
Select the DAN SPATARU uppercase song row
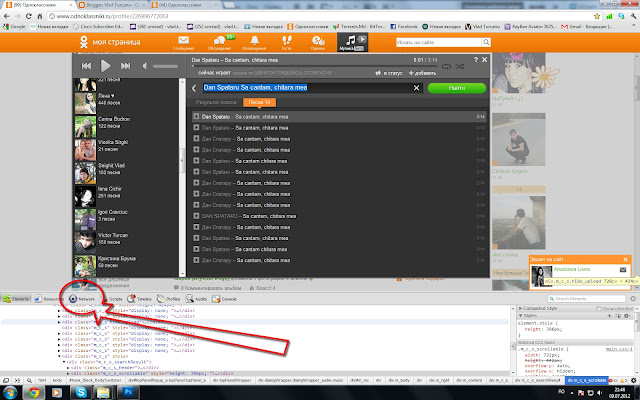coord(339,216)
